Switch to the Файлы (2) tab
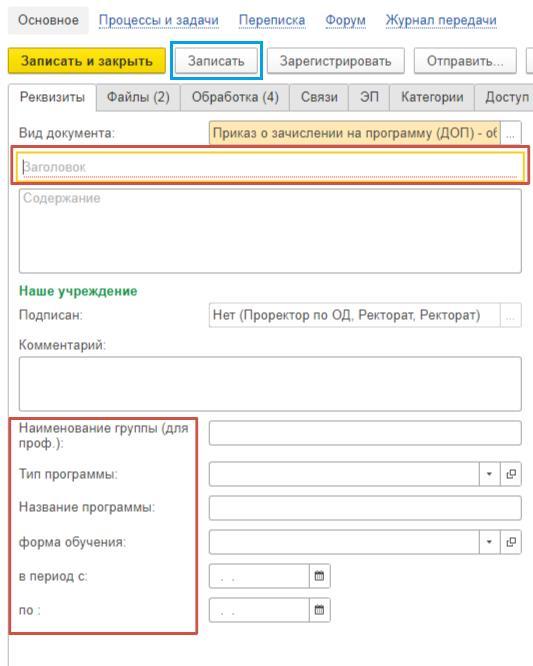The image size is (533, 666). coord(138,97)
